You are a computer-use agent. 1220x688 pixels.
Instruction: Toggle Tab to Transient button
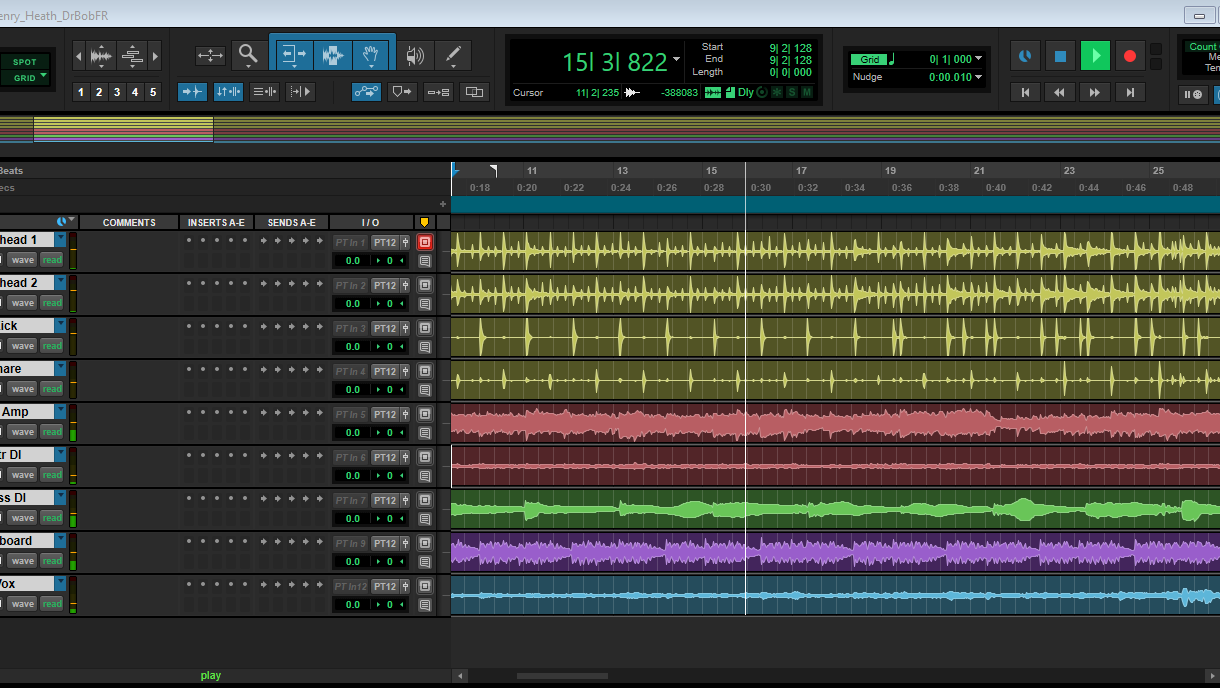[193, 92]
